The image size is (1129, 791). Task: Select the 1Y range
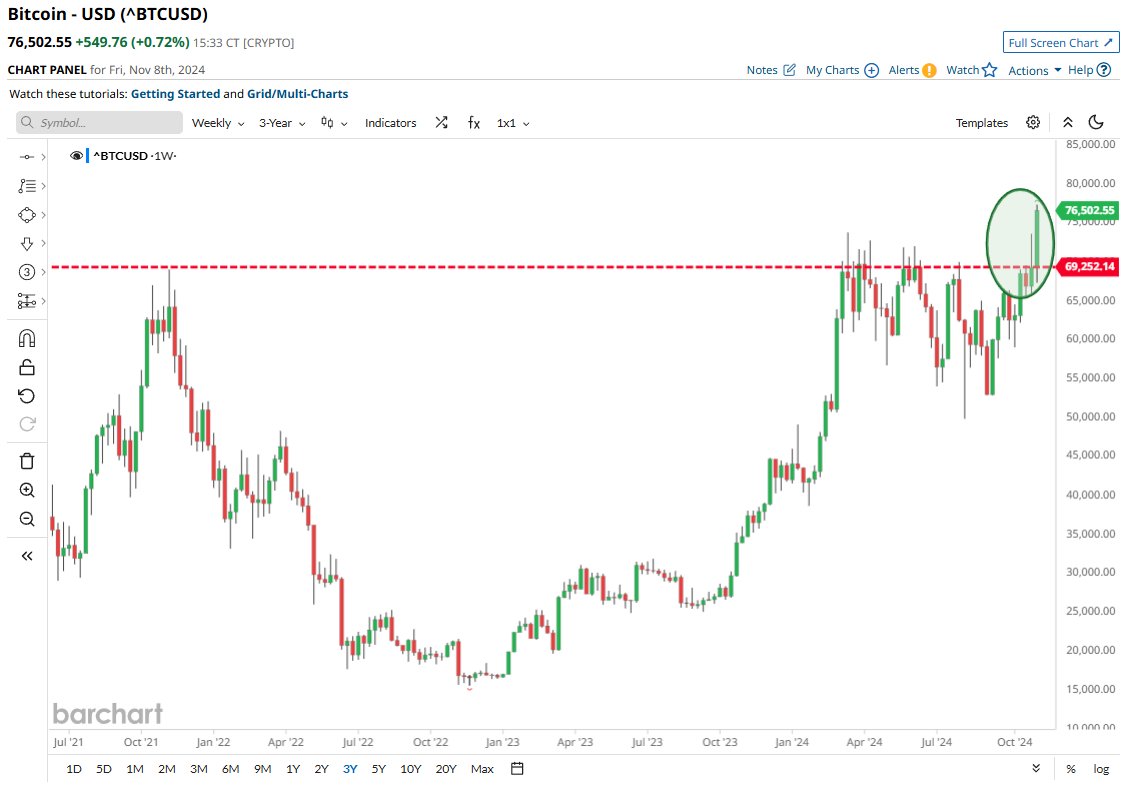[292, 769]
